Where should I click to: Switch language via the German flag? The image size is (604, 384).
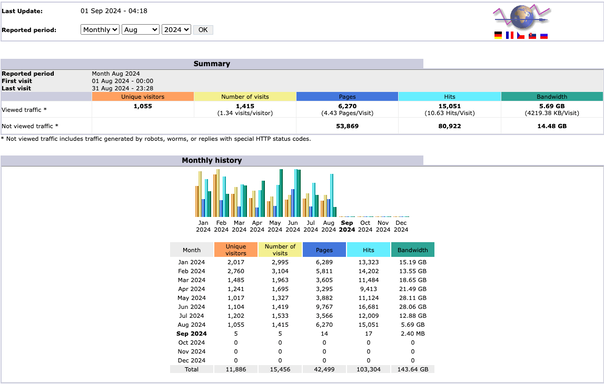498,35
